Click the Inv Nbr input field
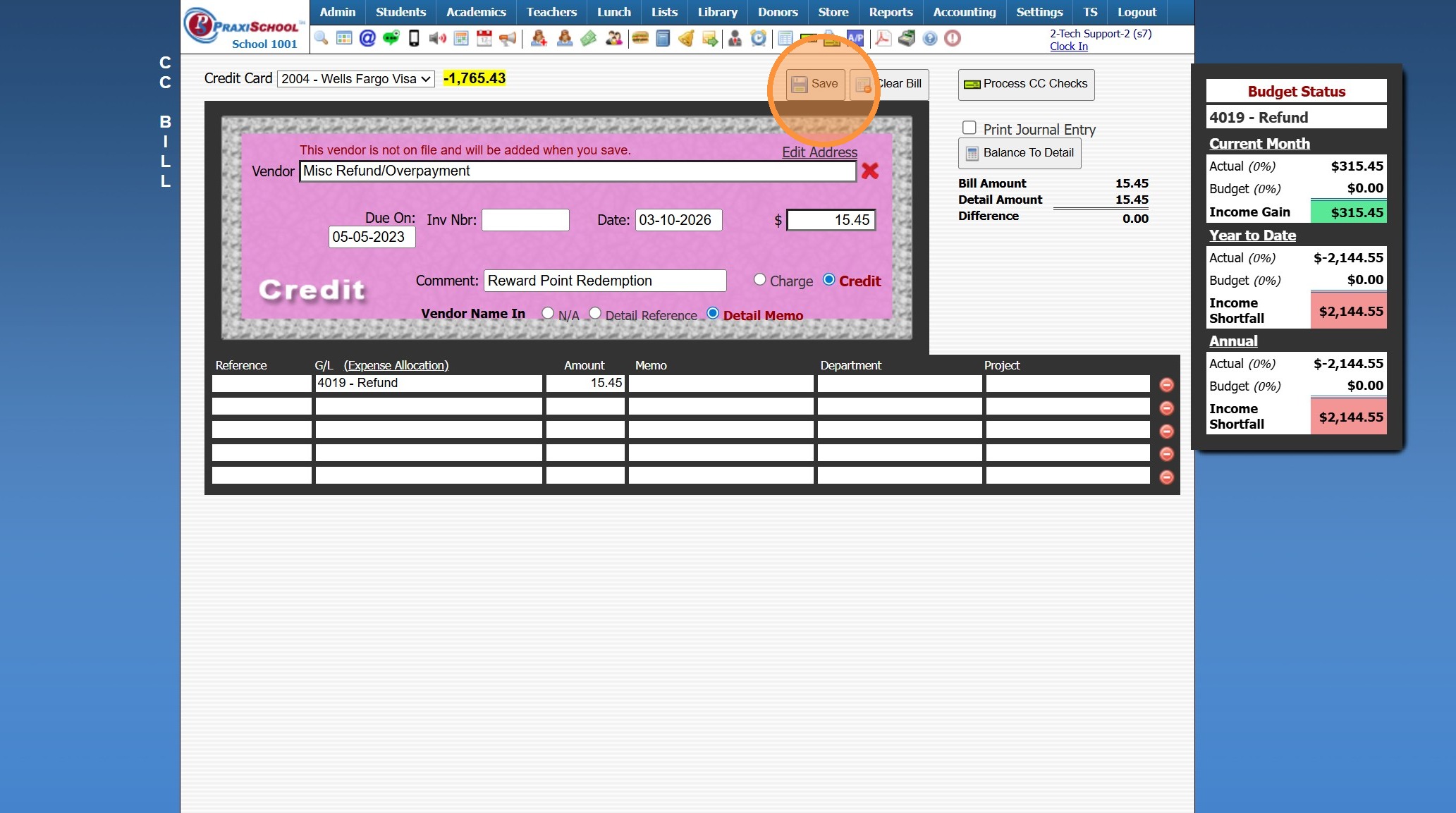Viewport: 1456px width, 813px height. tap(525, 220)
